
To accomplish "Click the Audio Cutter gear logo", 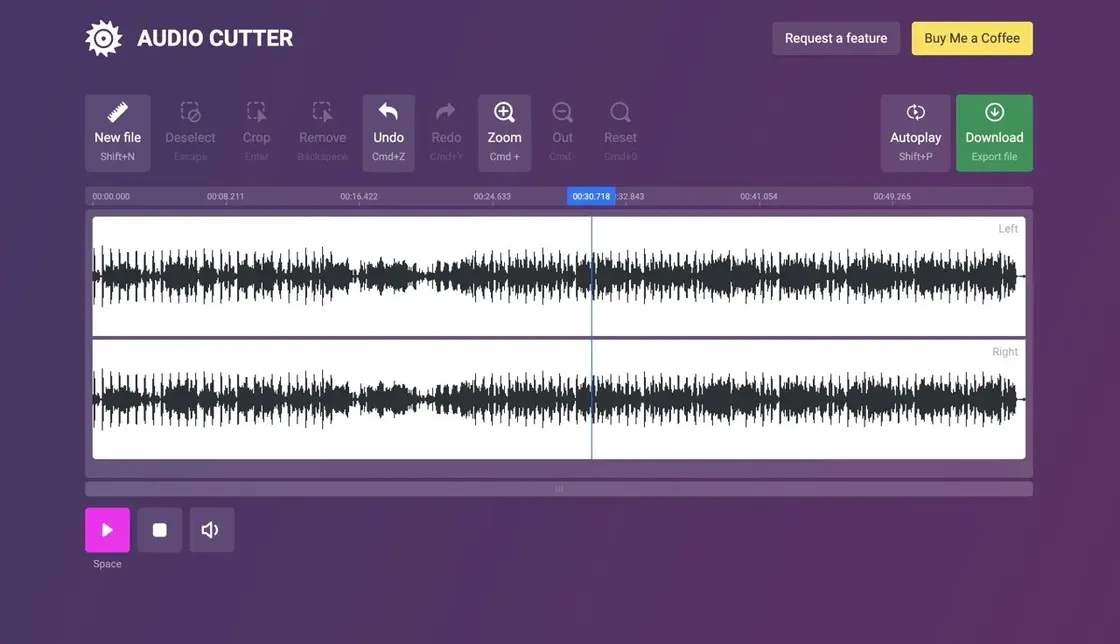I will [104, 38].
